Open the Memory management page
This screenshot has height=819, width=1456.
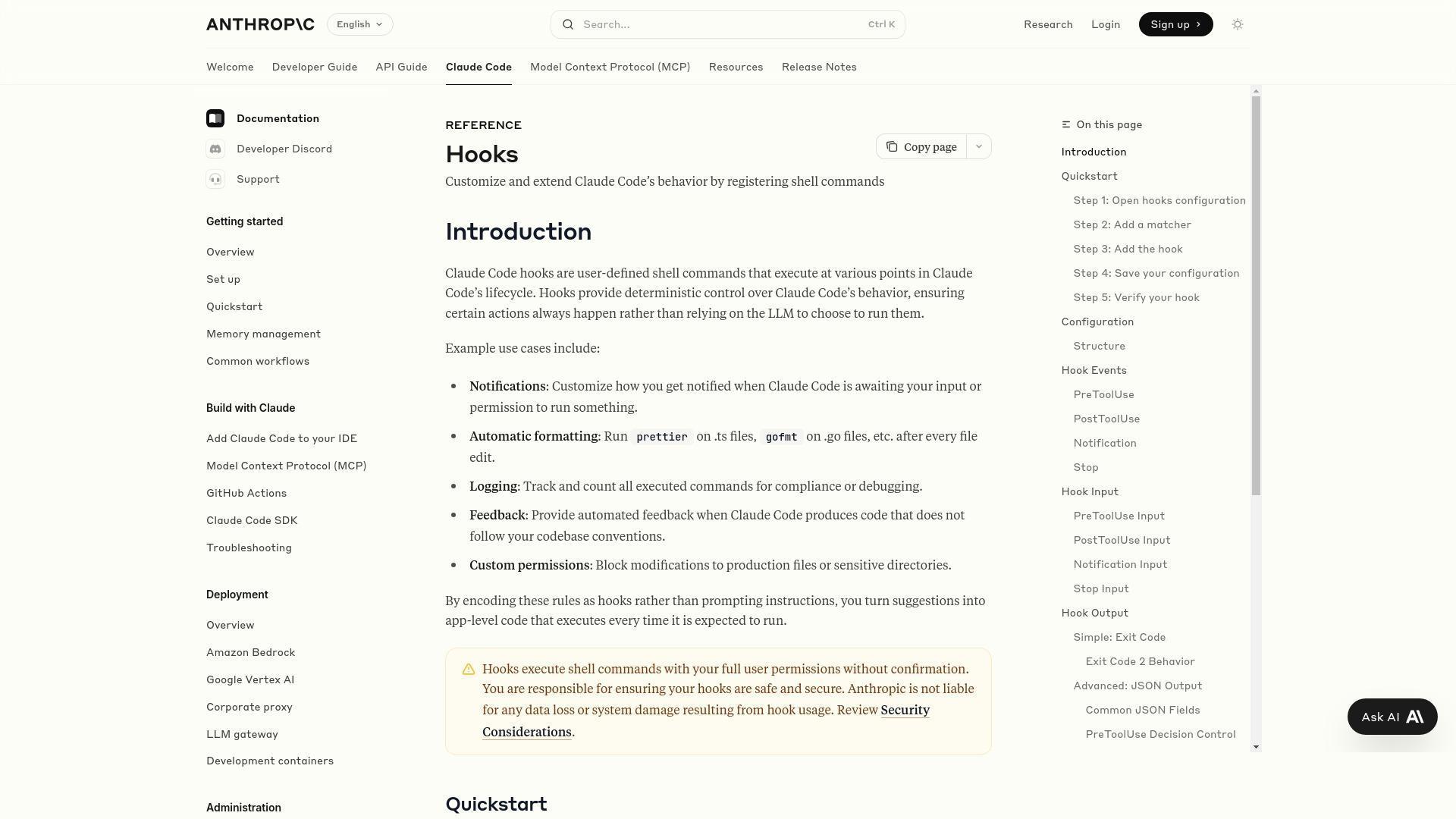coord(263,334)
